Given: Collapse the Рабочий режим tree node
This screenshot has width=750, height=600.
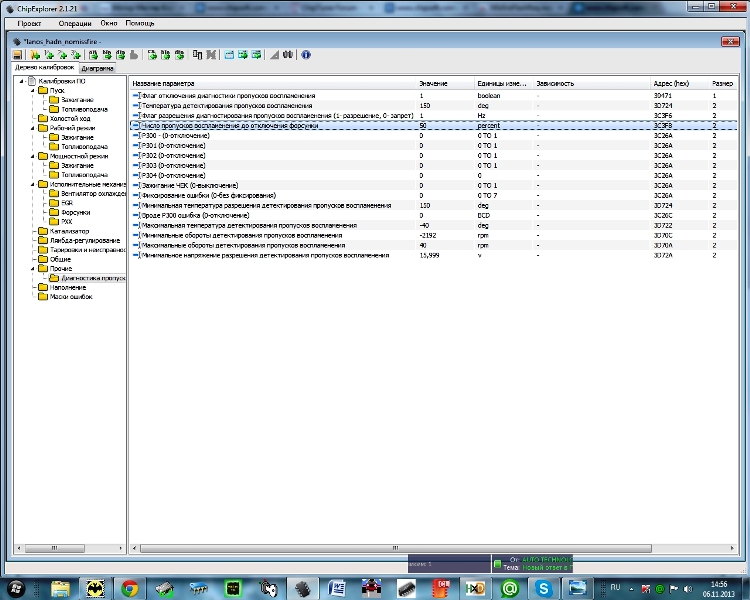Looking at the screenshot, I should point(32,128).
